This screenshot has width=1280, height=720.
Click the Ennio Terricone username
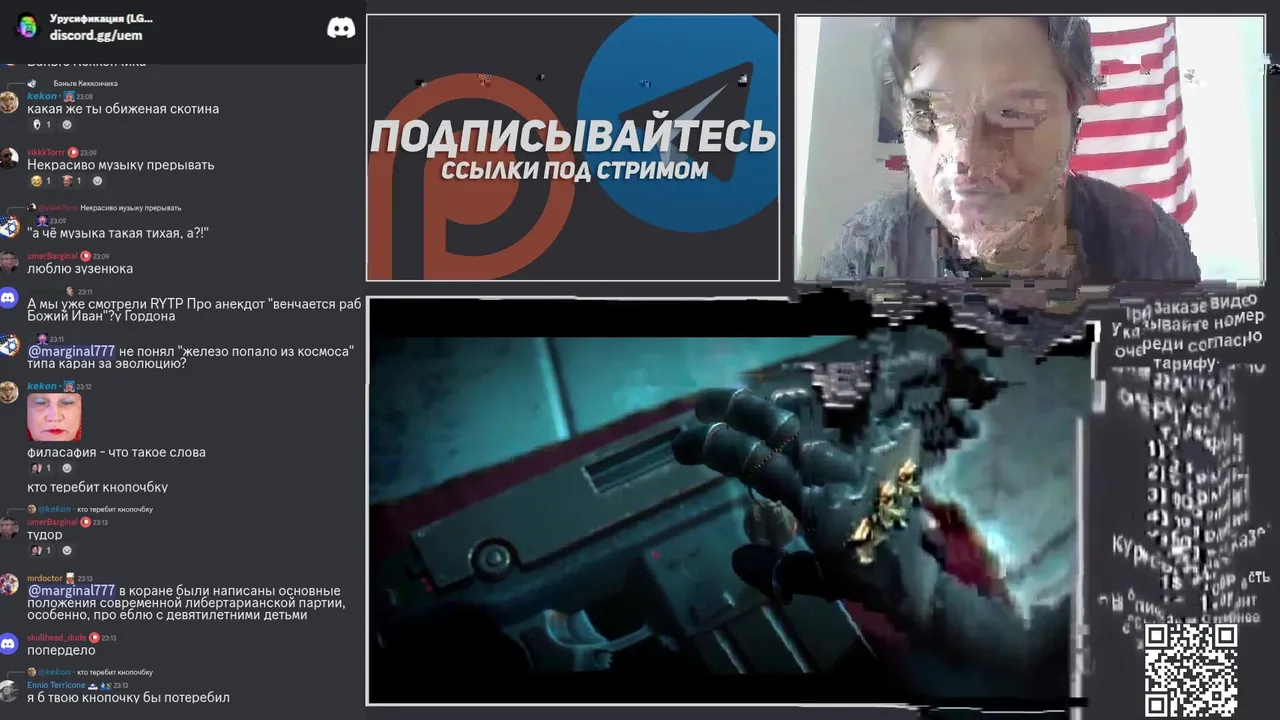point(56,685)
